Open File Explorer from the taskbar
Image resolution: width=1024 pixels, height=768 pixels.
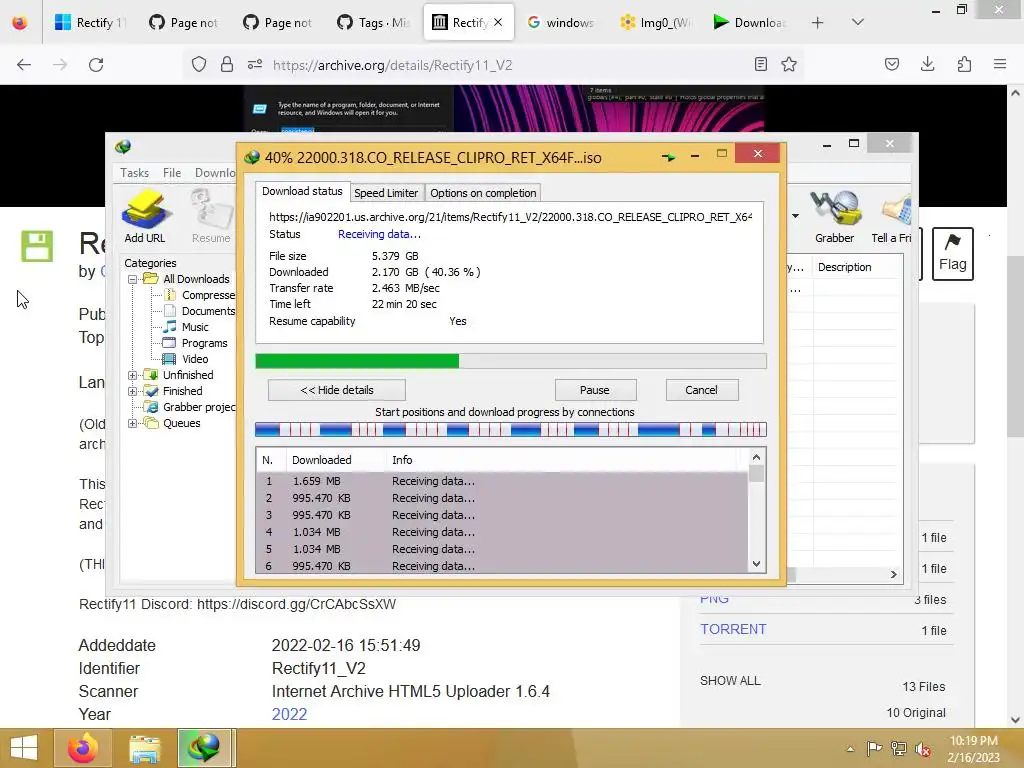(144, 748)
